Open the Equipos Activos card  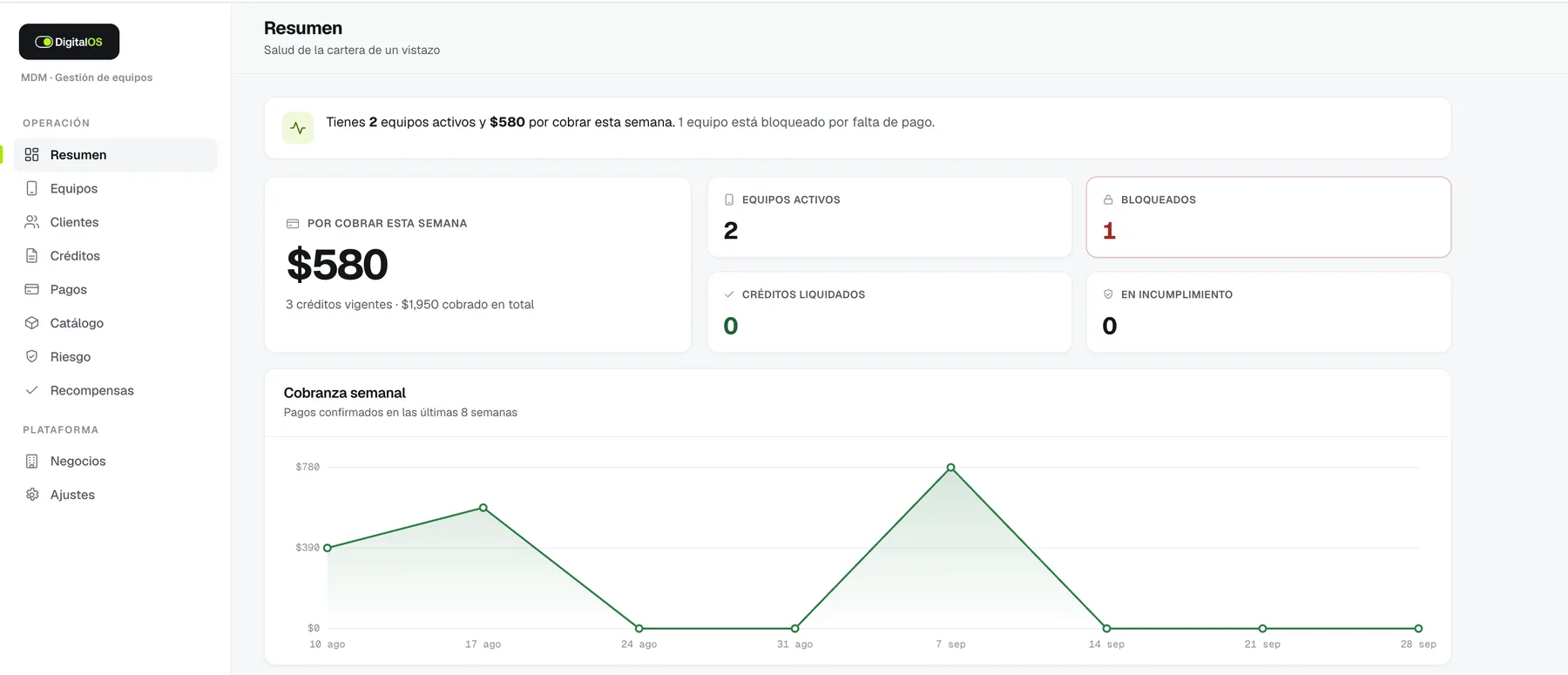pyautogui.click(x=889, y=217)
